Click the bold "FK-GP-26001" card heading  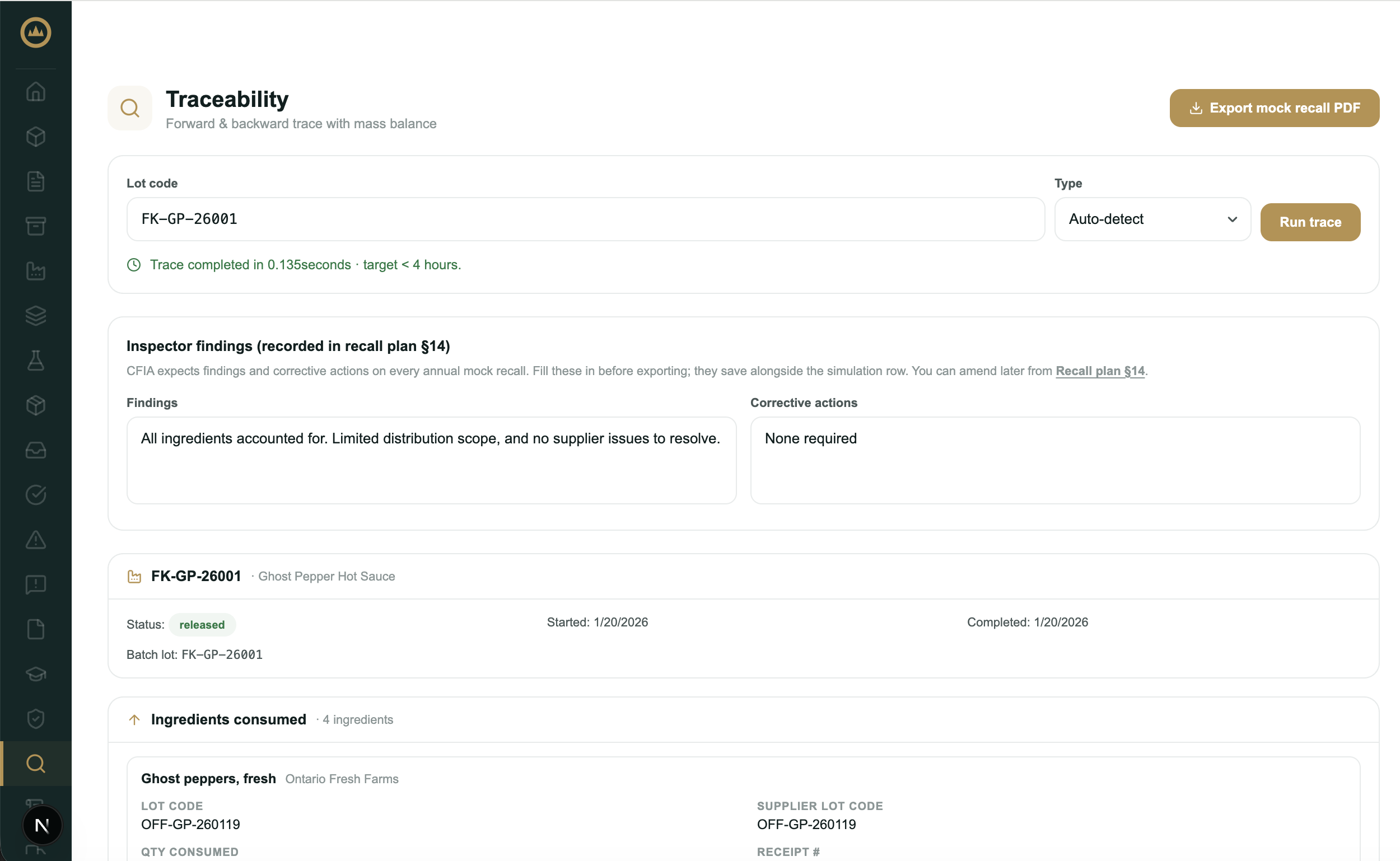[x=197, y=576]
